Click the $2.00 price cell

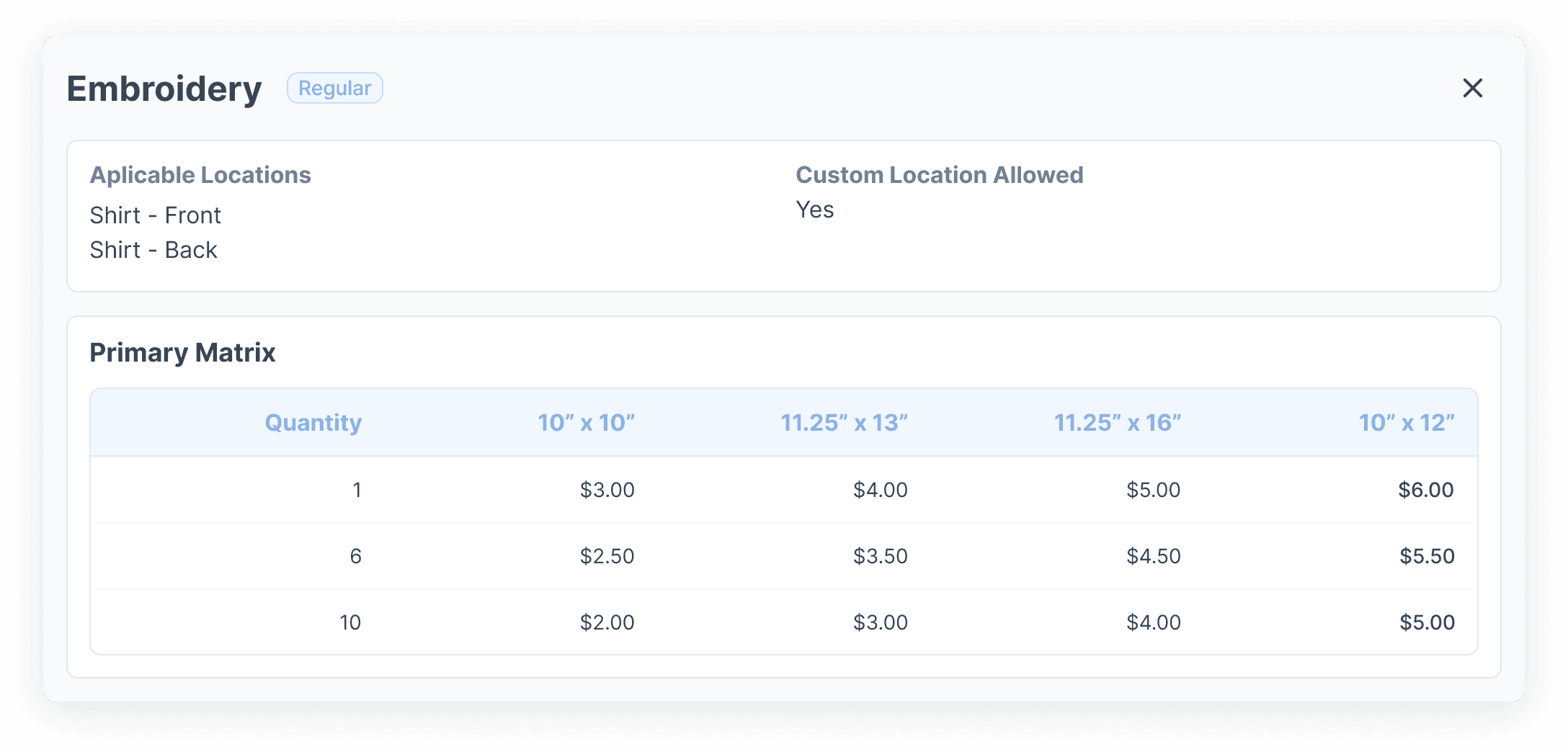(607, 622)
